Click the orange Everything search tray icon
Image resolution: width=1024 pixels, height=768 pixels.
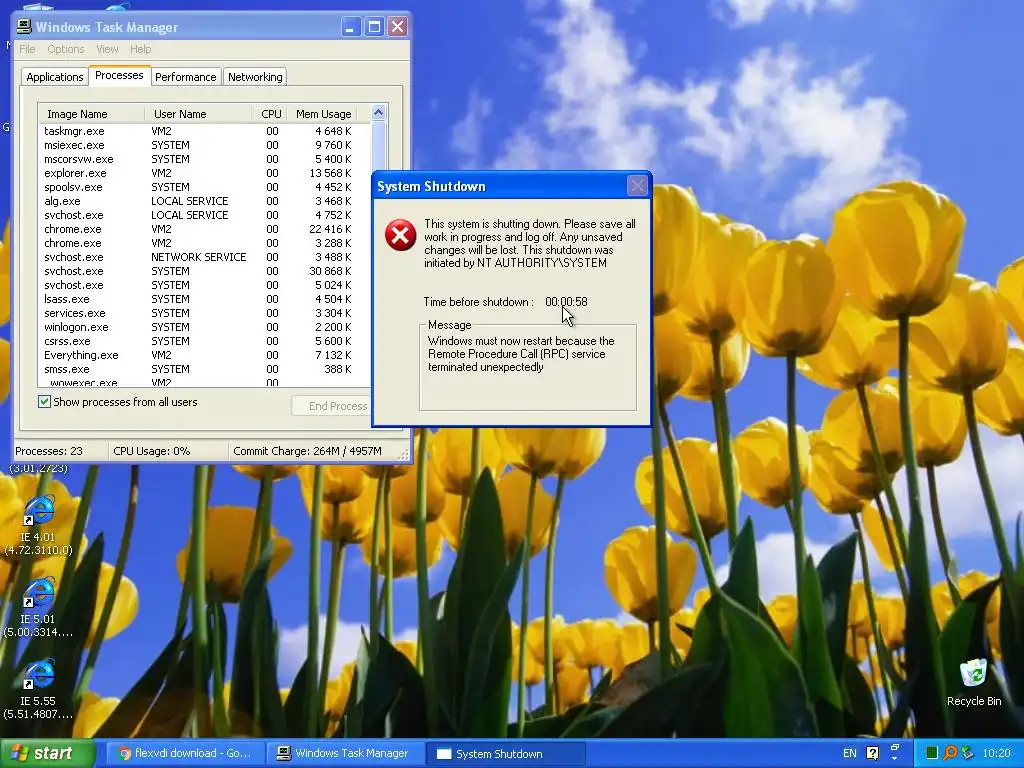950,753
